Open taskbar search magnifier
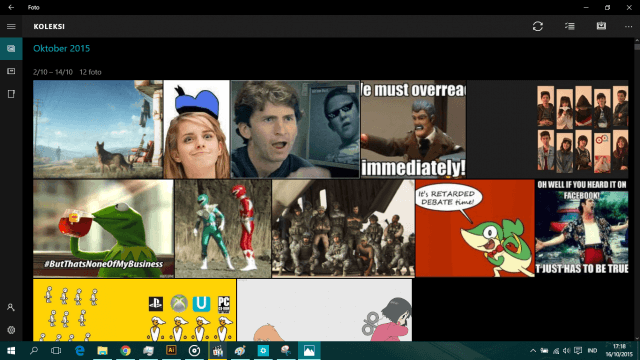 (34, 351)
